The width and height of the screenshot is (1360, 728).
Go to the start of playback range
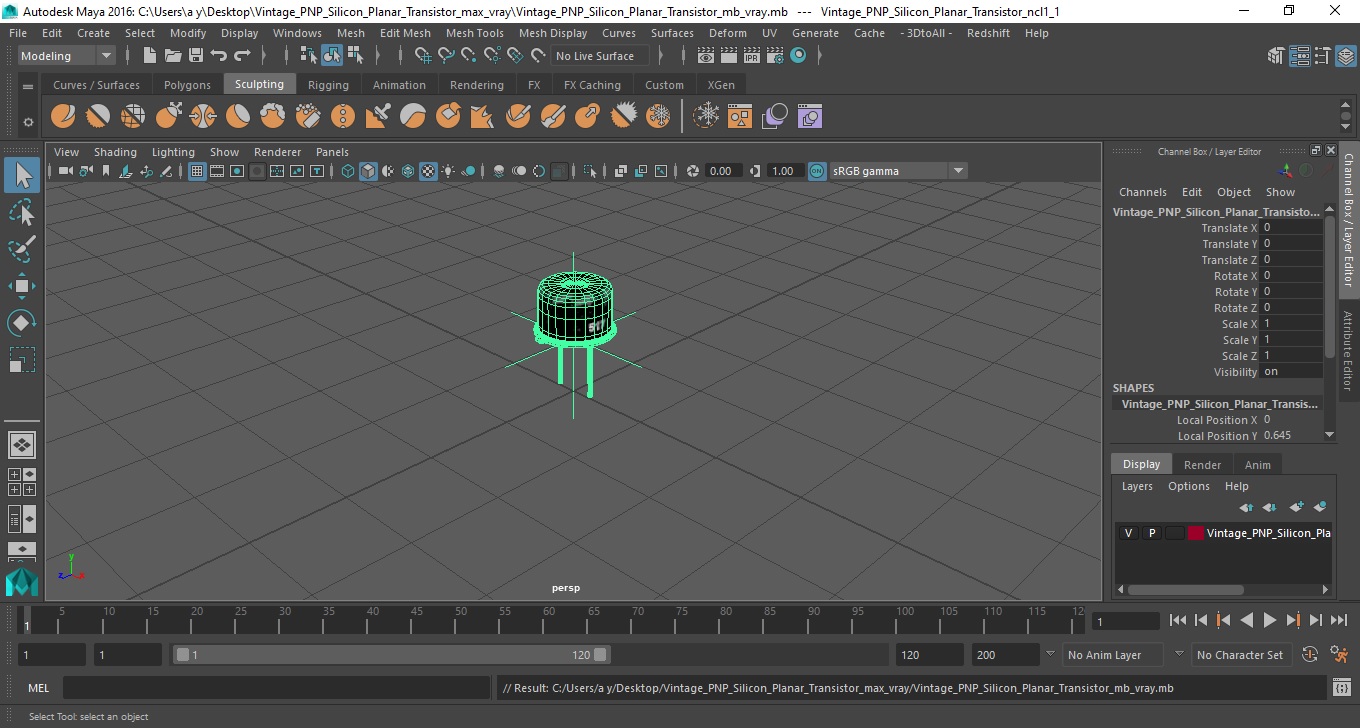coord(1178,620)
